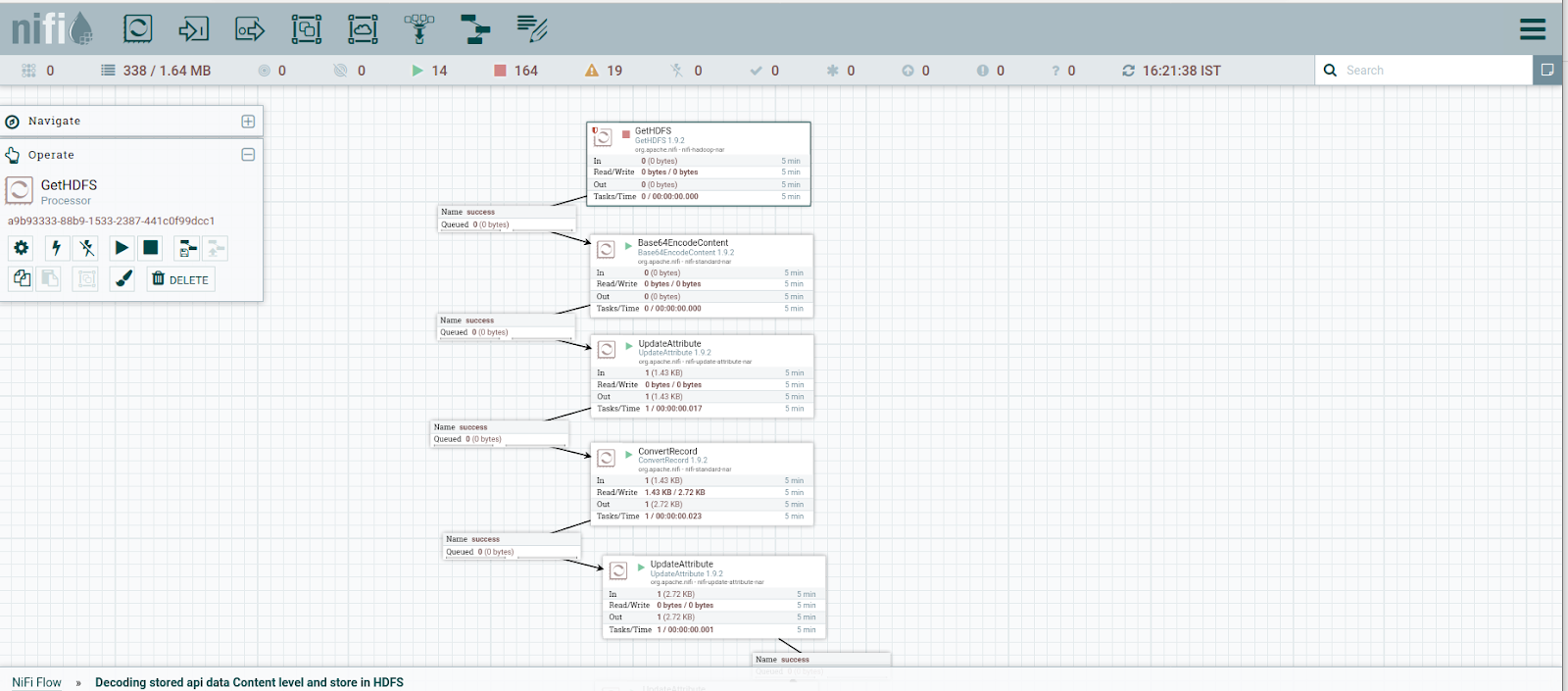
Task: Select the Process Group toolbar icon
Action: [x=307, y=29]
